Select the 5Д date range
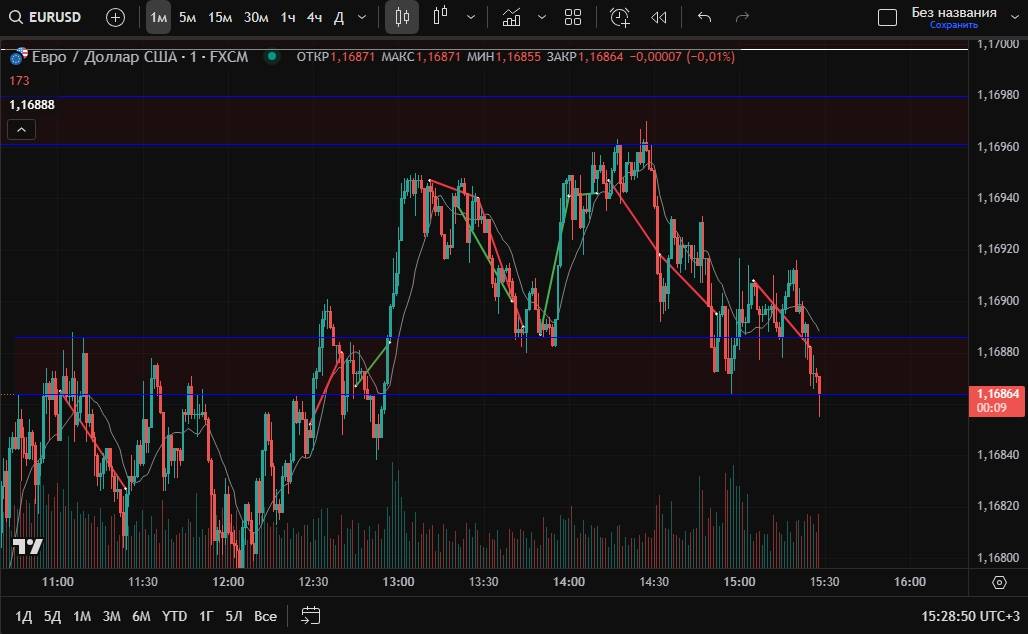Viewport: 1028px width, 634px height. point(52,616)
